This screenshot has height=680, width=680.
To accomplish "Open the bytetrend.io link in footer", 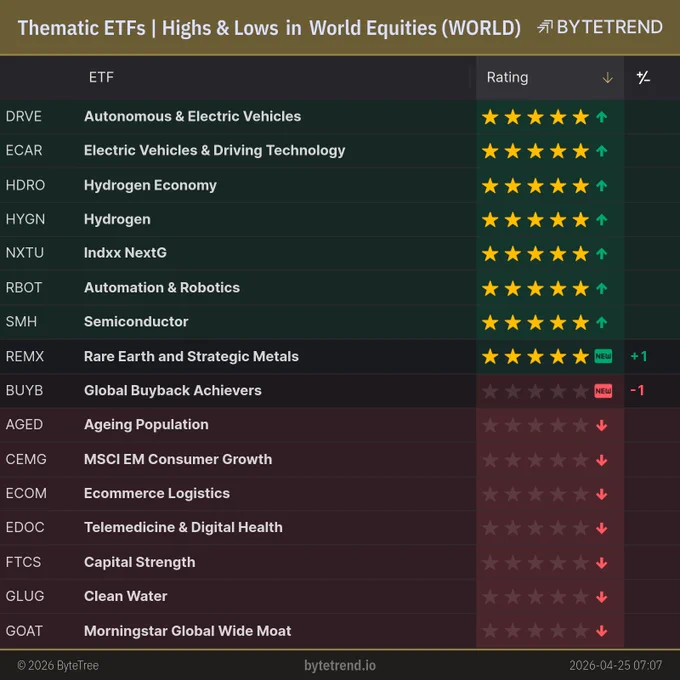I will click(x=340, y=665).
